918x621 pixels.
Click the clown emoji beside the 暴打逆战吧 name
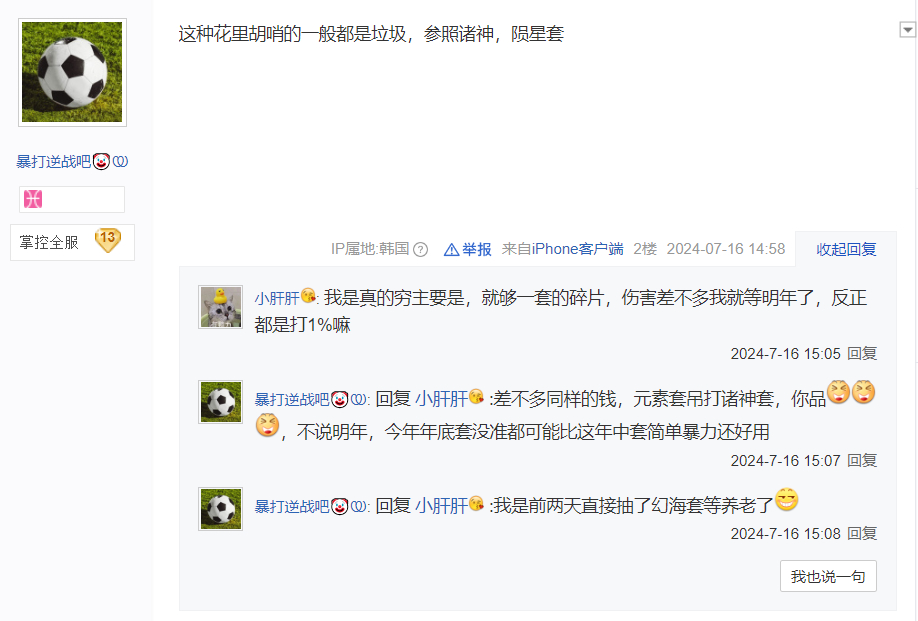tap(101, 162)
